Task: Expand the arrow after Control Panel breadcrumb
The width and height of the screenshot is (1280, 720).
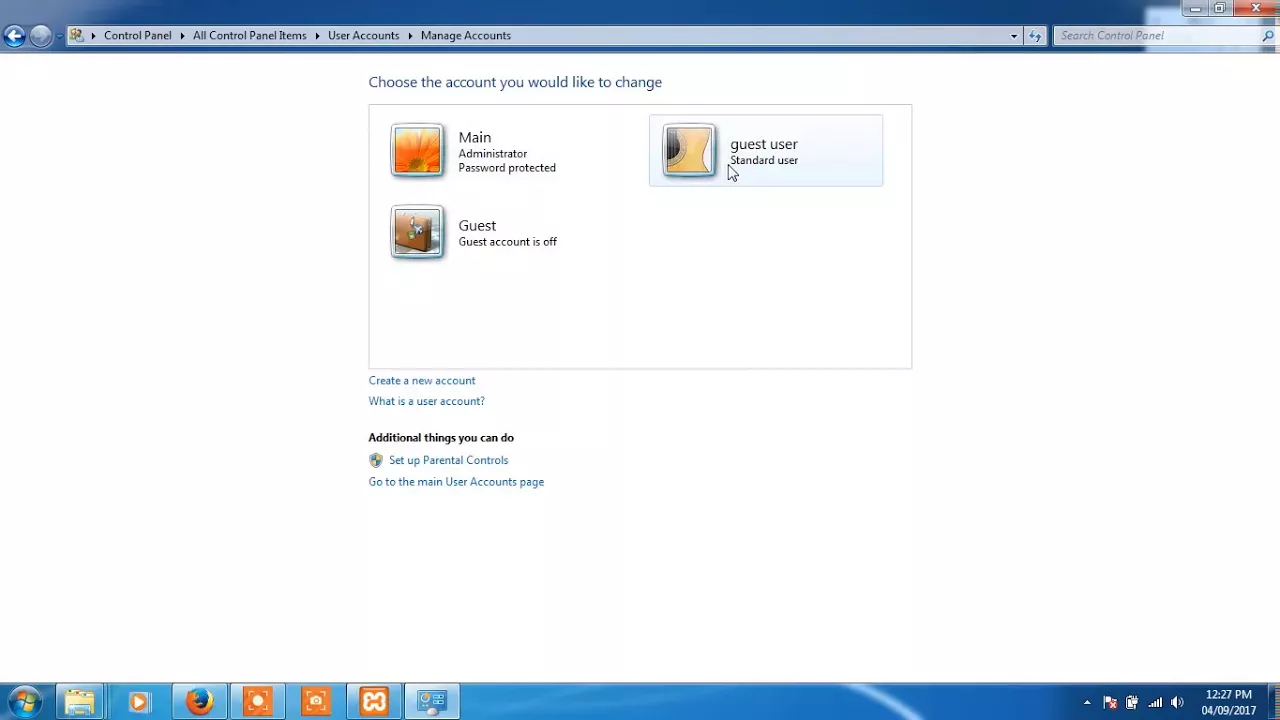Action: pos(183,36)
